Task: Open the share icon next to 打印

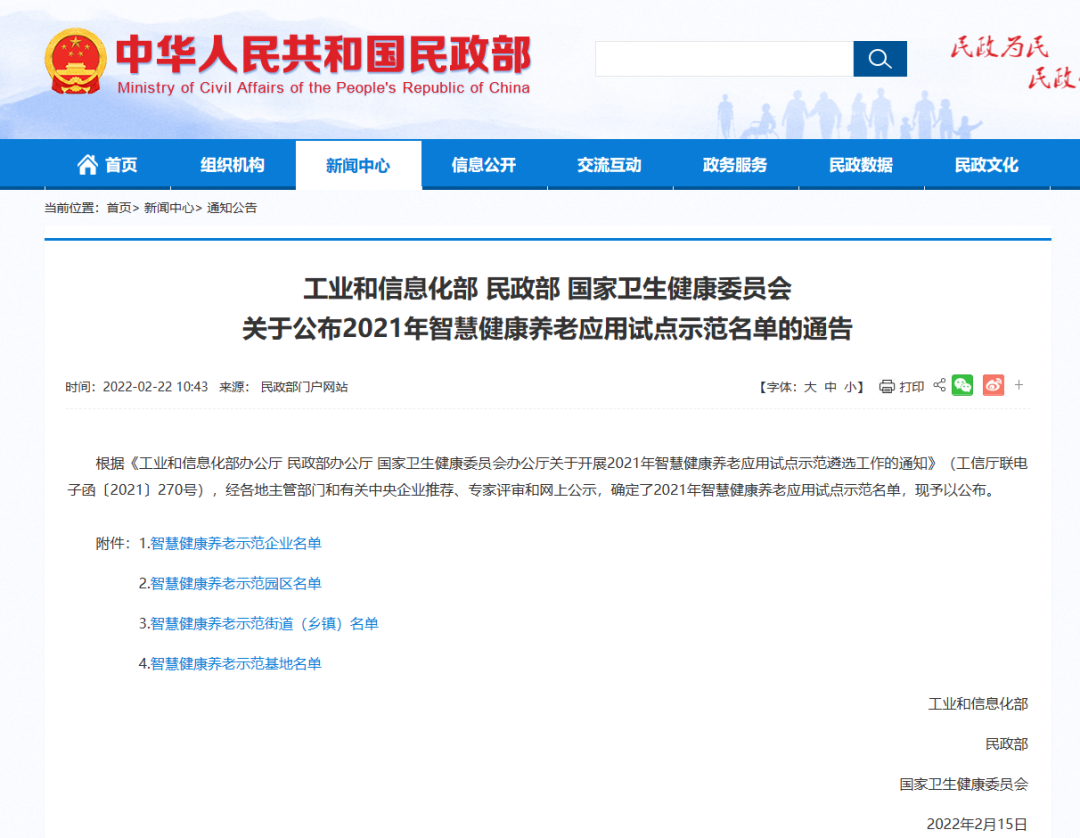Action: tap(939, 385)
